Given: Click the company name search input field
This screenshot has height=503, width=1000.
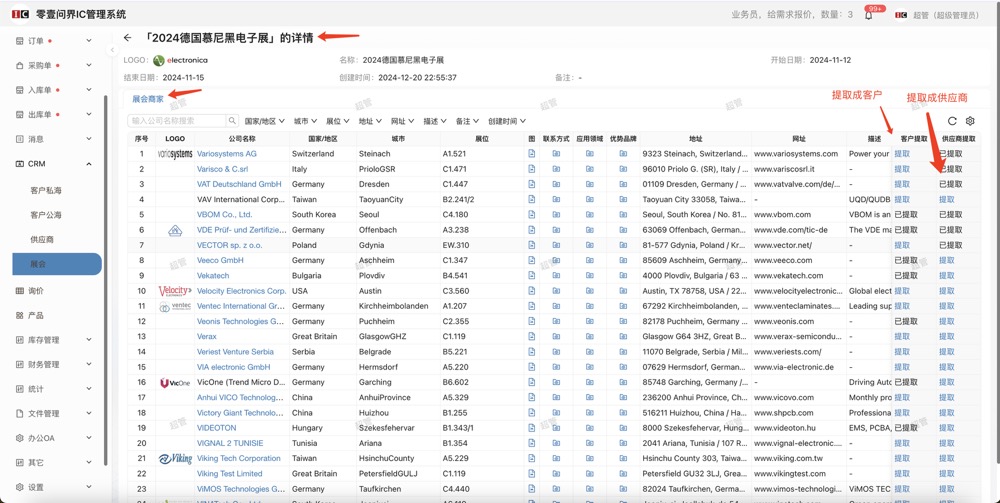Looking at the screenshot, I should tap(176, 121).
